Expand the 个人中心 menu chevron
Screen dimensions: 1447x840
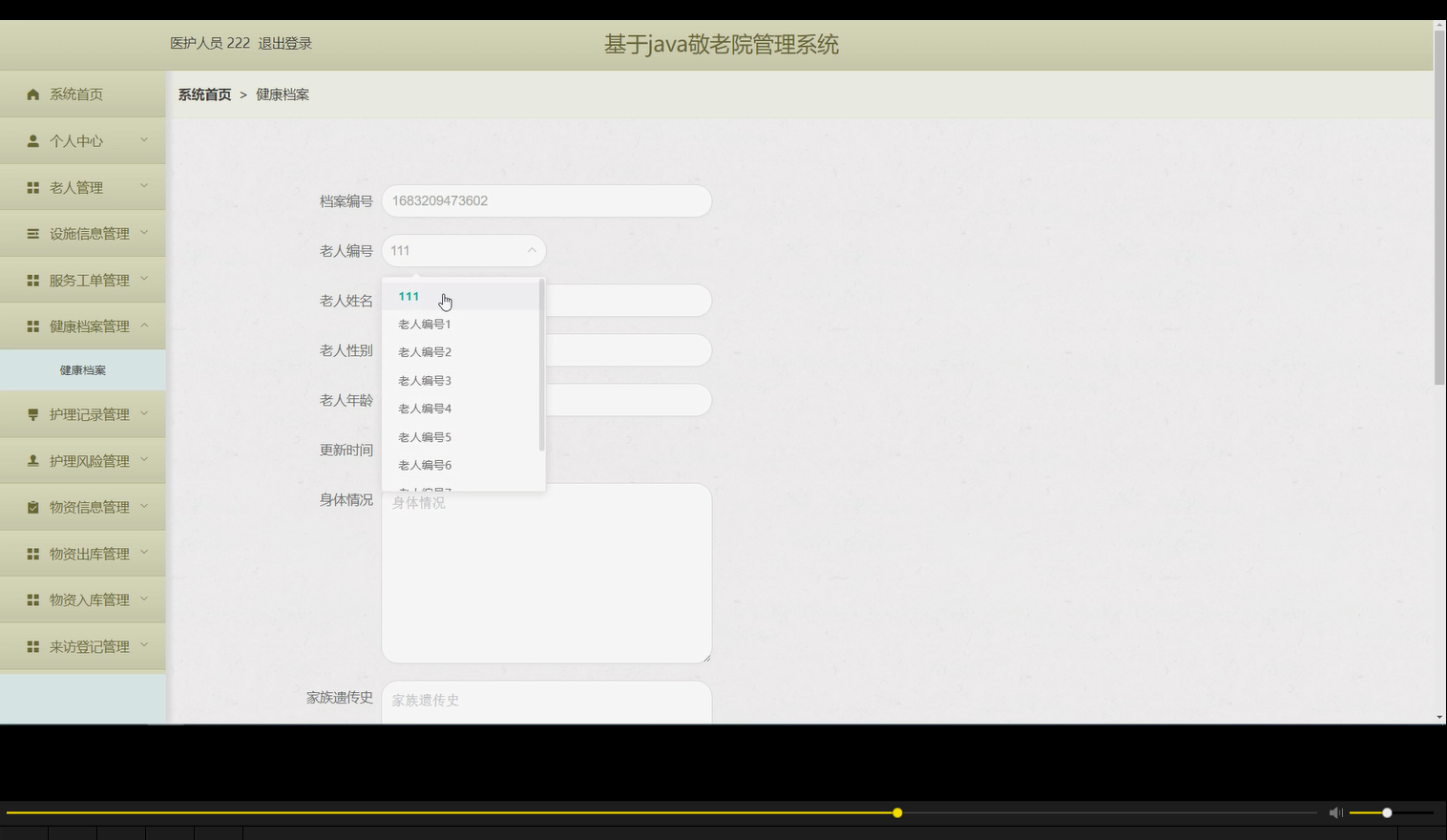144,140
